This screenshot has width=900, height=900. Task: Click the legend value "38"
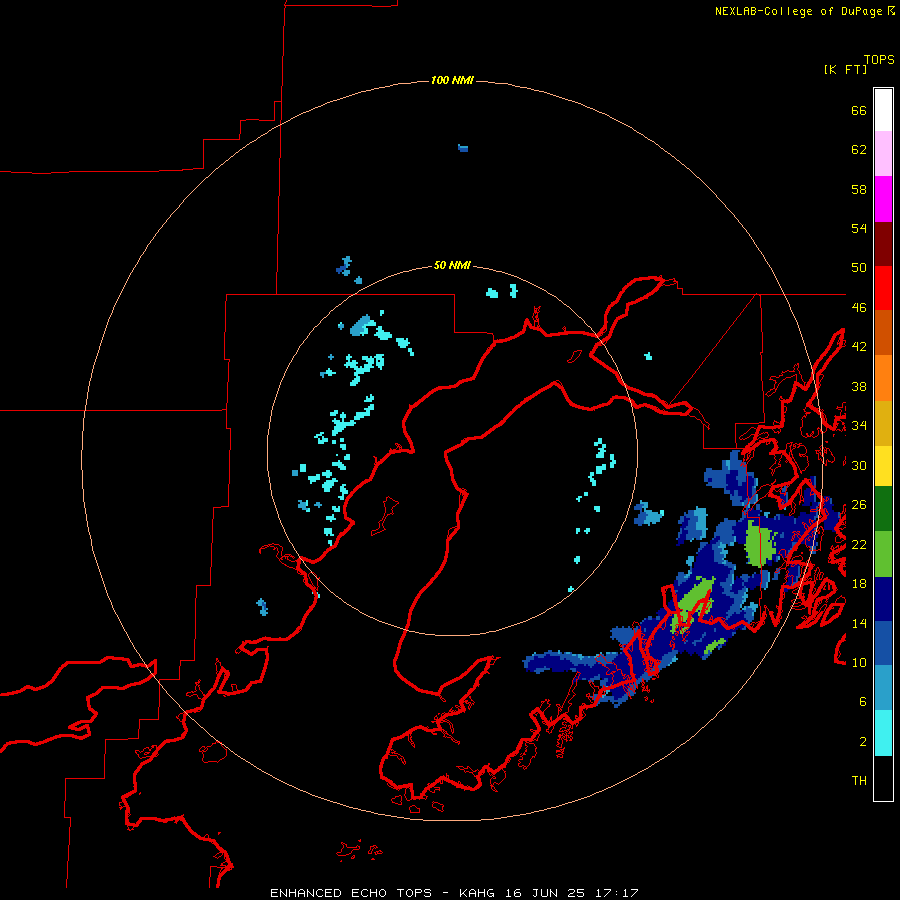(x=859, y=386)
